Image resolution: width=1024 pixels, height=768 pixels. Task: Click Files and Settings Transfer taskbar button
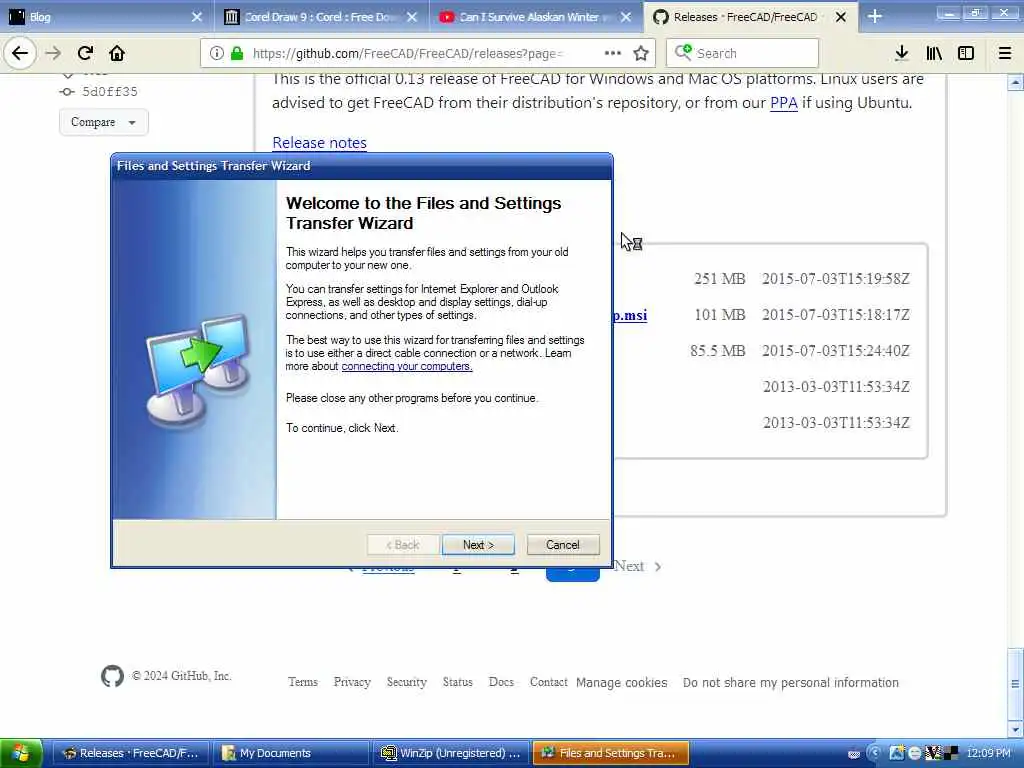[x=611, y=753]
